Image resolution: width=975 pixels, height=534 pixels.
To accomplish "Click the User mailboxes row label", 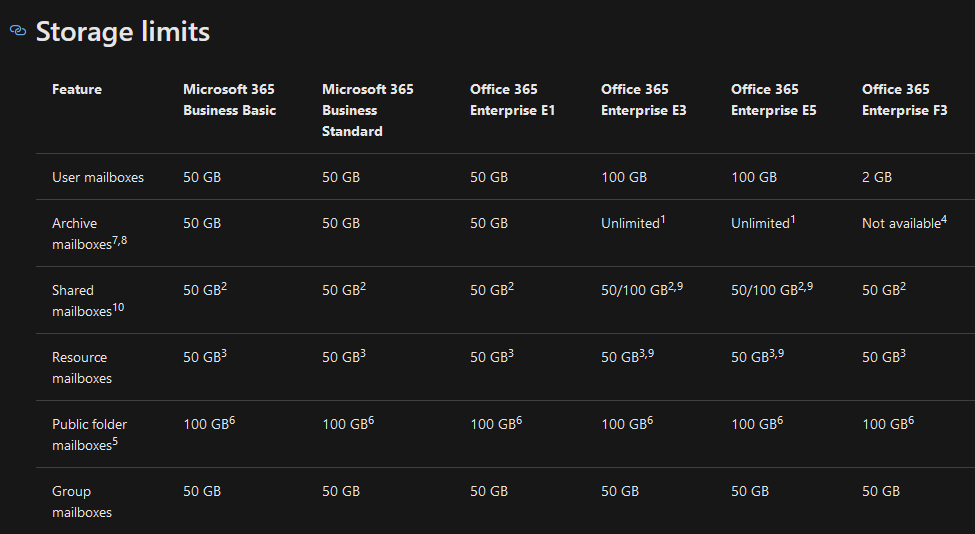I will [x=98, y=177].
